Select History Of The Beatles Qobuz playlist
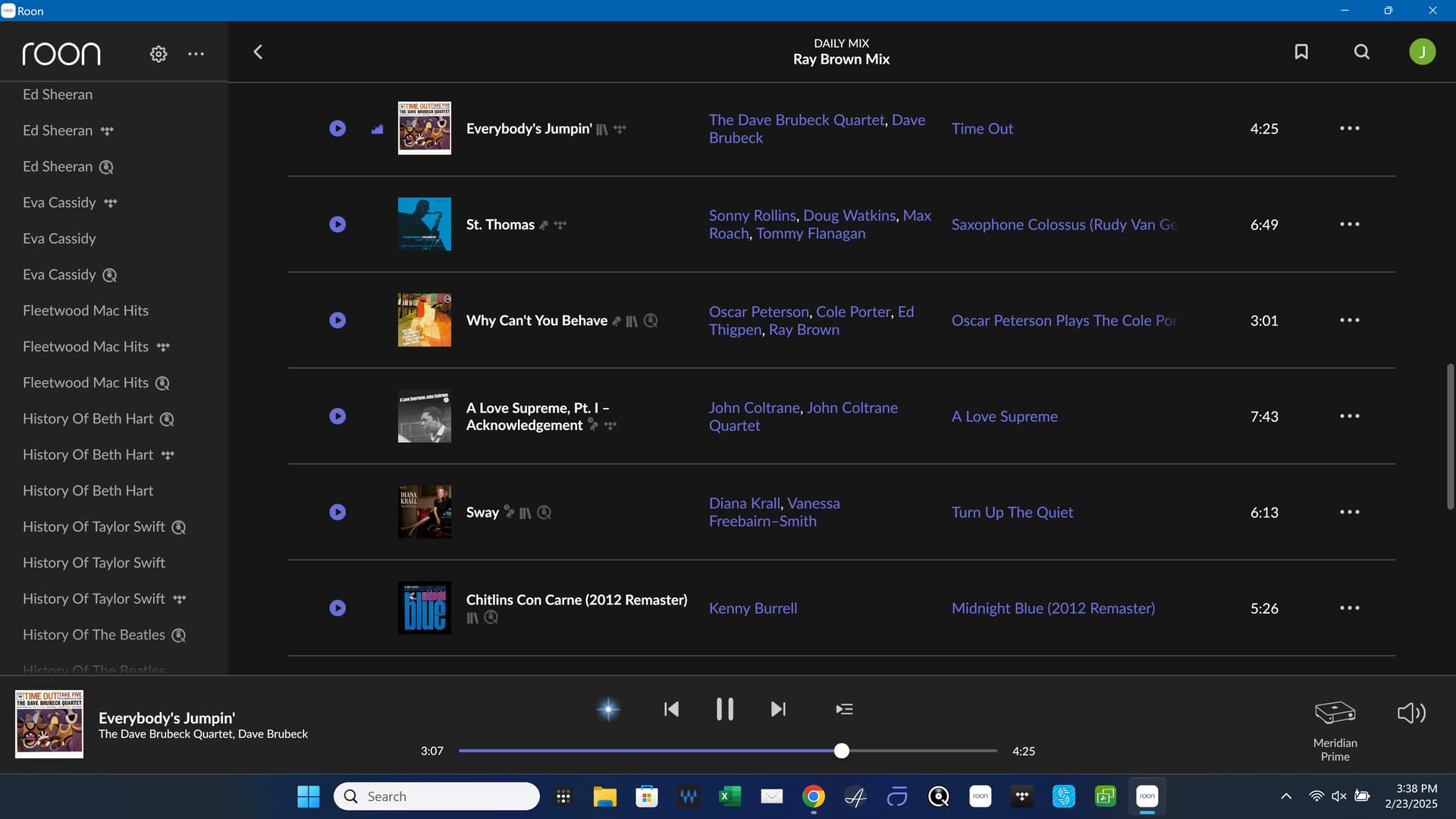 (x=104, y=635)
